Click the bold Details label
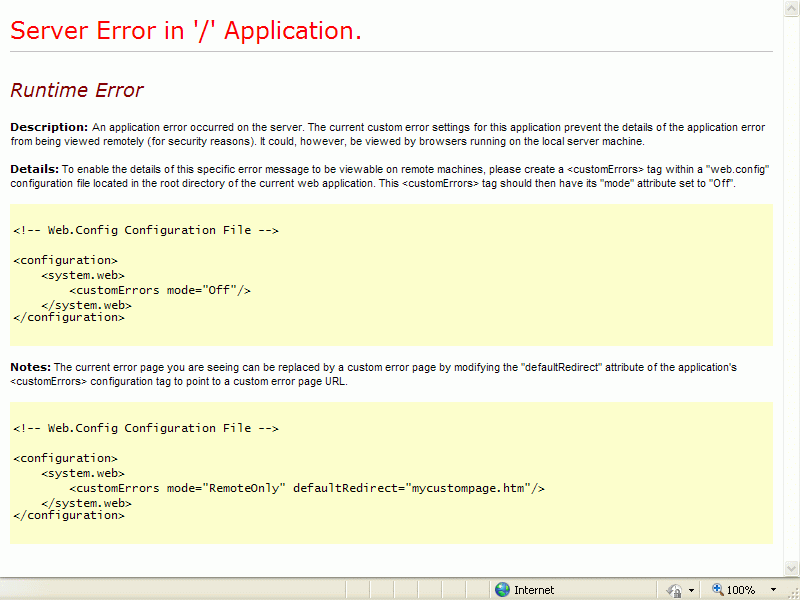The height and width of the screenshot is (600, 800). point(34,169)
